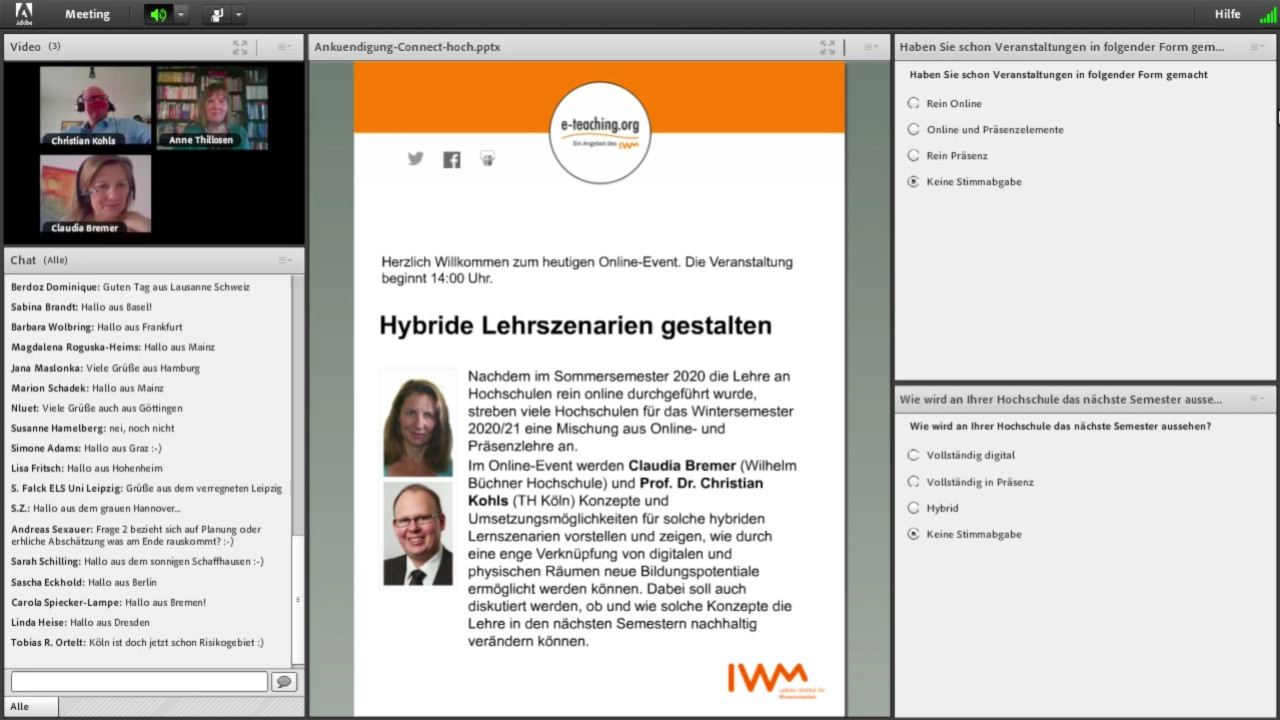Click the SlideShare icon on the slide
Screen dimensions: 1280x720
click(x=487, y=158)
